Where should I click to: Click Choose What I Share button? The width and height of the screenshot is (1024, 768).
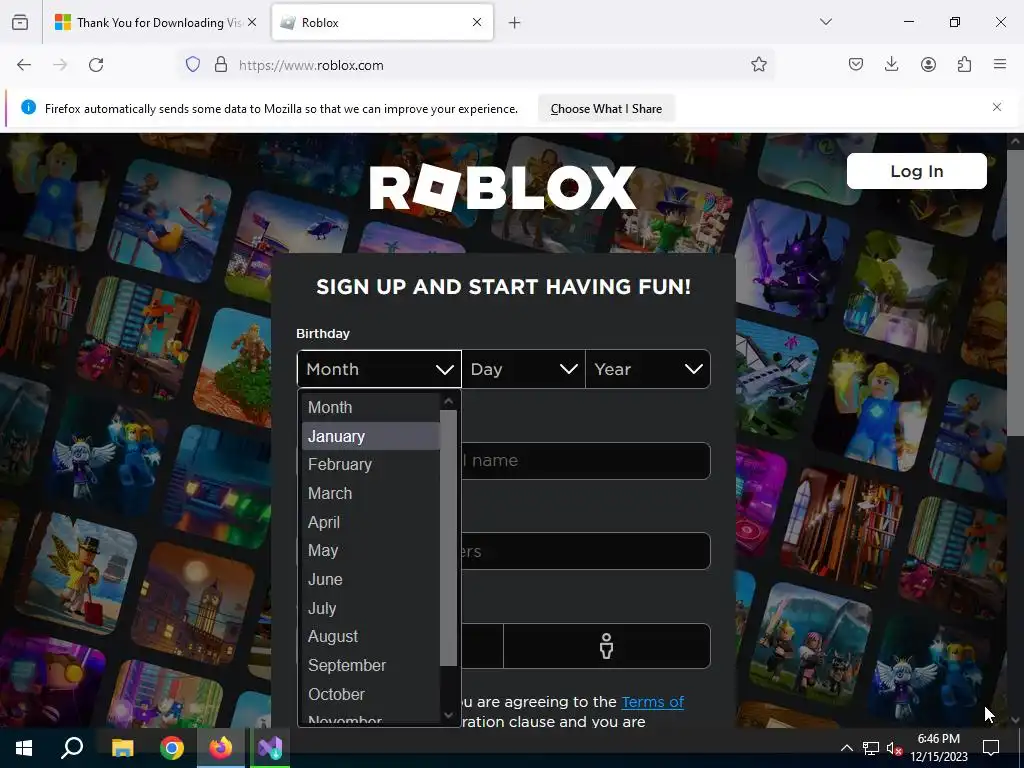coord(606,109)
